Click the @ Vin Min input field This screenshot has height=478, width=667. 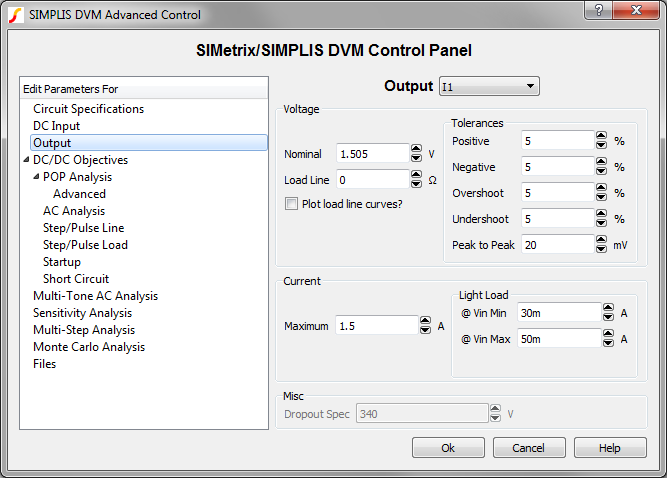[558, 313]
